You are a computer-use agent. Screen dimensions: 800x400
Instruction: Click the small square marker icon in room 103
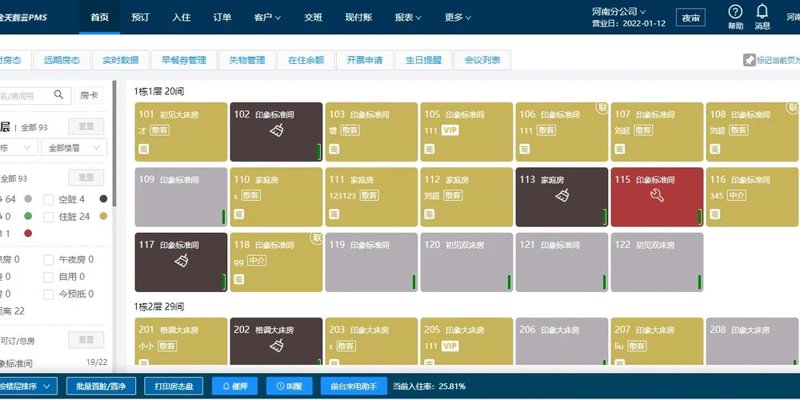click(x=334, y=149)
